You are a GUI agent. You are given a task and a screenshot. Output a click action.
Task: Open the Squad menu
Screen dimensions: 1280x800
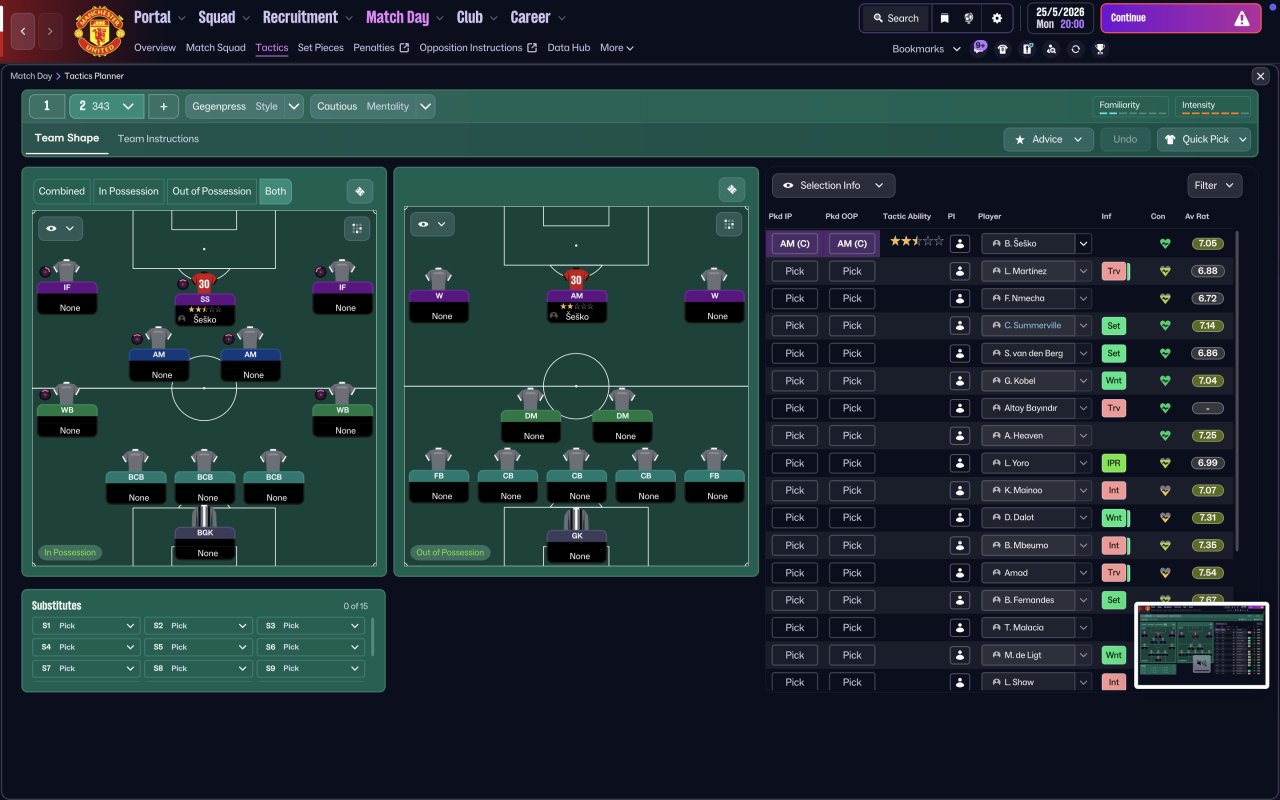pyautogui.click(x=225, y=17)
